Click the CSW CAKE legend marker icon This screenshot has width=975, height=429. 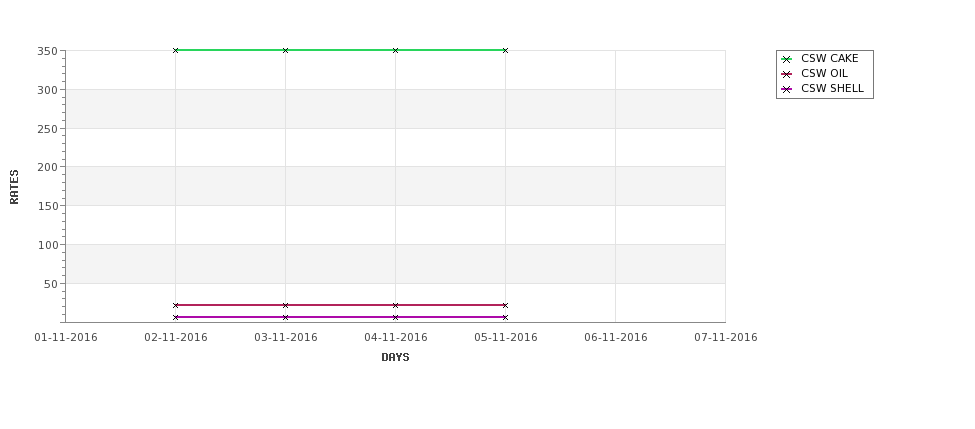click(786, 59)
